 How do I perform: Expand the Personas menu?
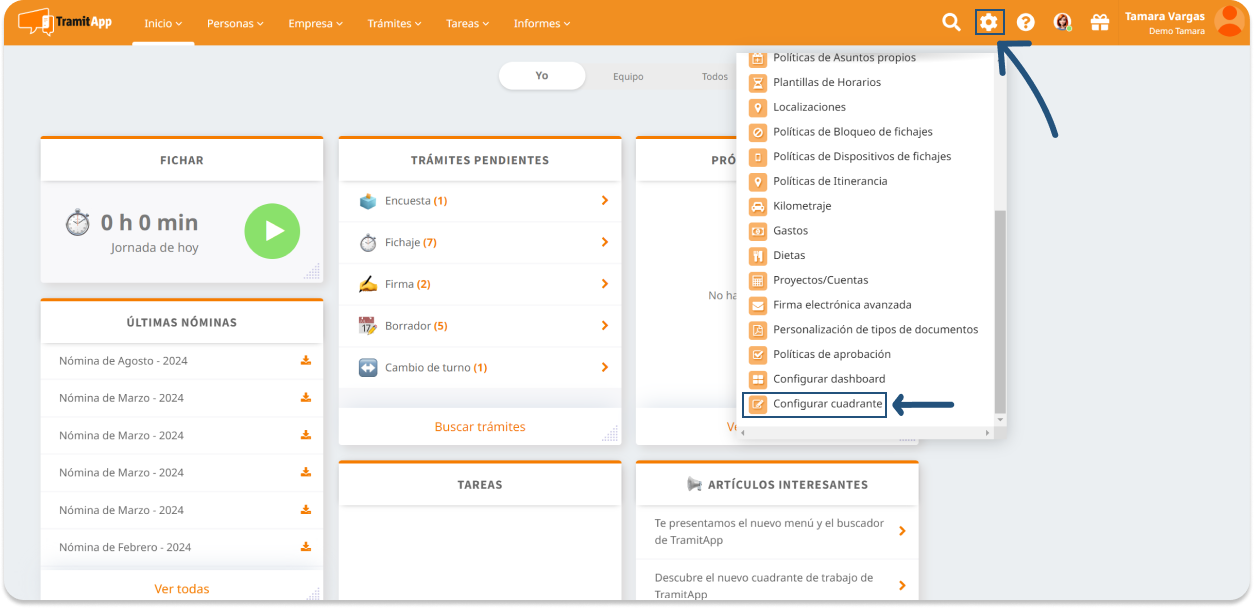tap(235, 23)
